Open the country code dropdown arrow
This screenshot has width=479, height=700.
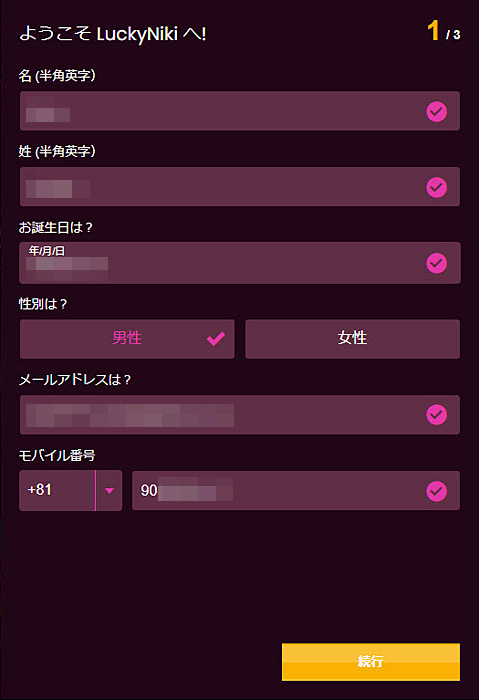click(x=109, y=491)
